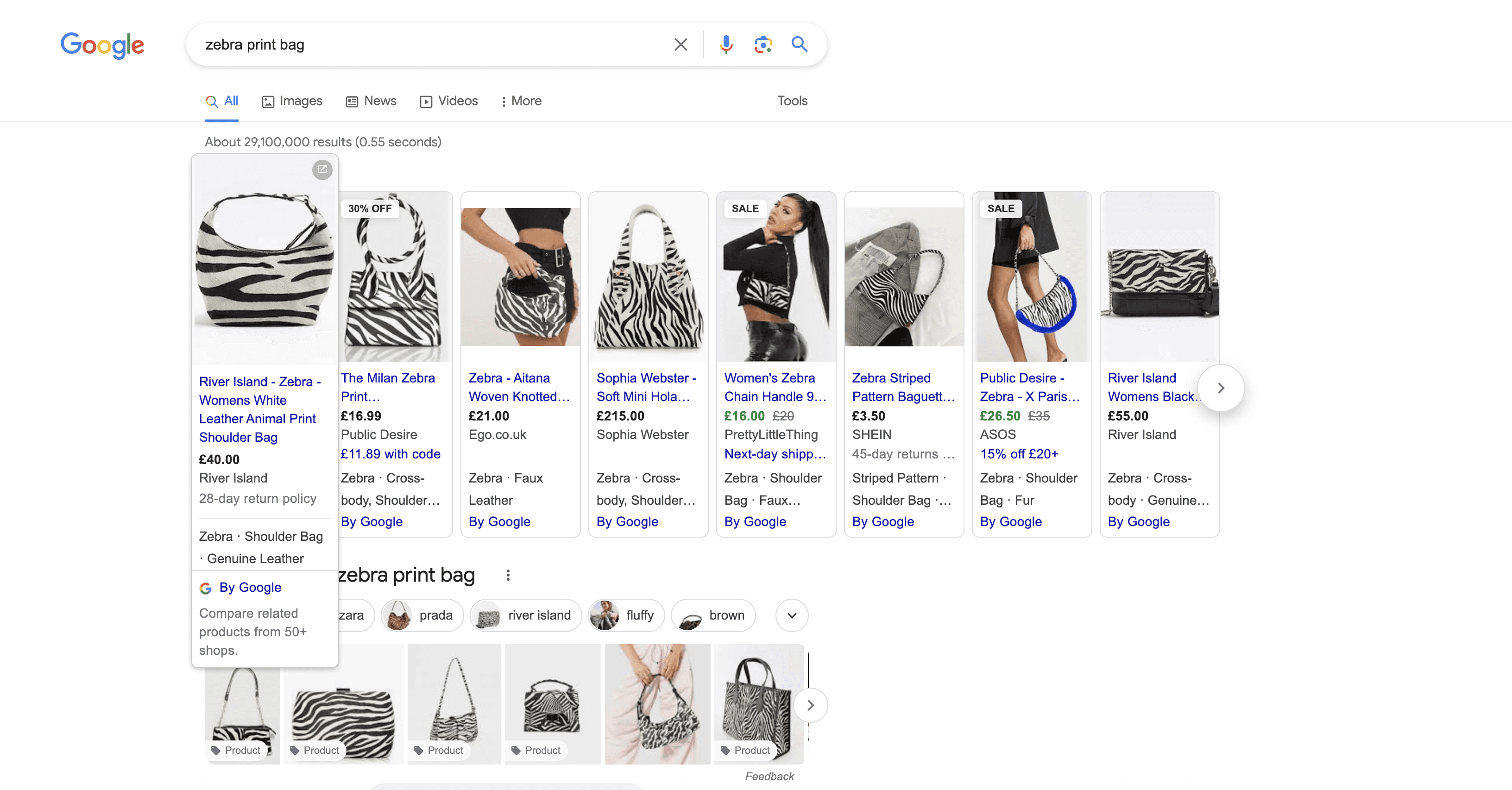Click Next-day shipping link under PrettyLittleThing
The image size is (1512, 790).
pos(775,454)
